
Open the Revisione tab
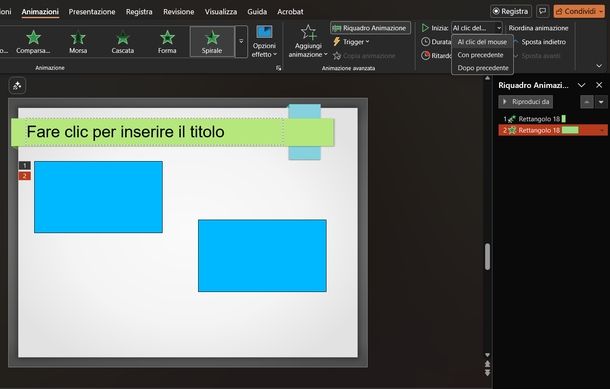pyautogui.click(x=179, y=12)
